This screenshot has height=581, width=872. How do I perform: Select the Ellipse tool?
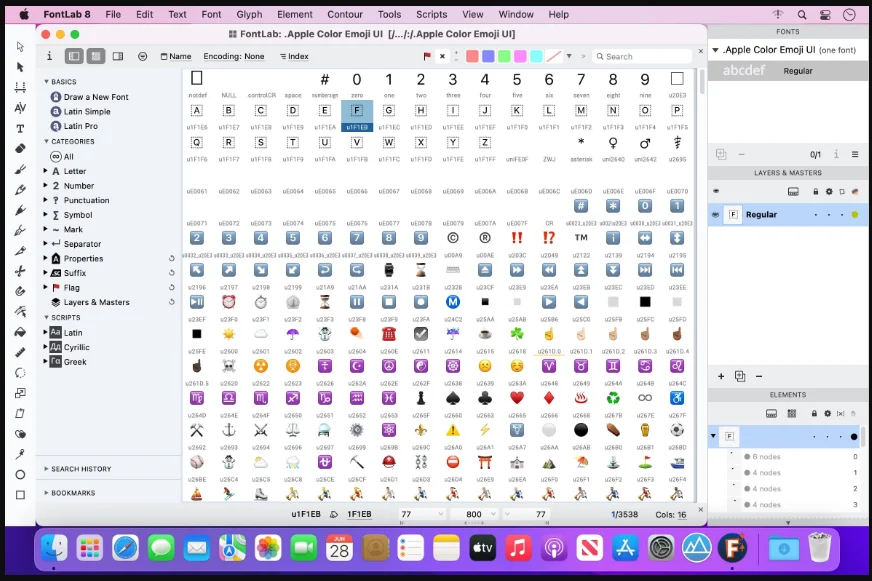20,474
